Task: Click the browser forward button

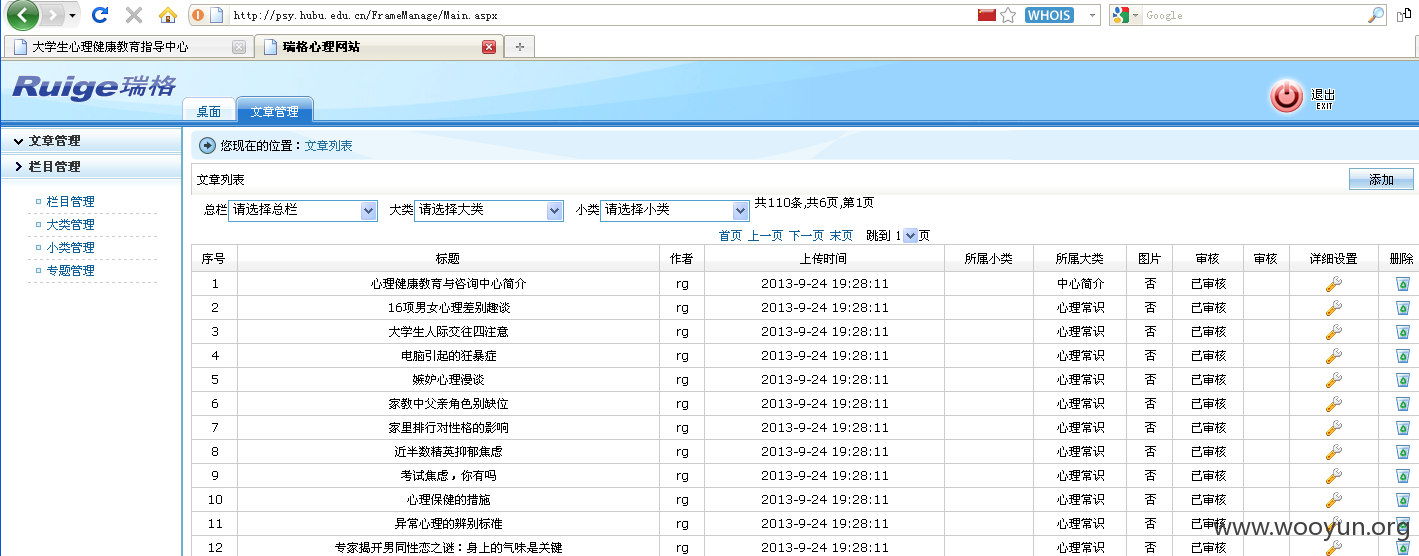Action: (53, 15)
